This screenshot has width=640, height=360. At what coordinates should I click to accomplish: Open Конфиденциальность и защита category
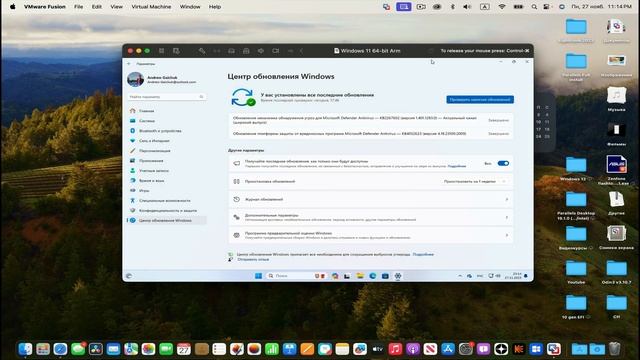(x=167, y=211)
